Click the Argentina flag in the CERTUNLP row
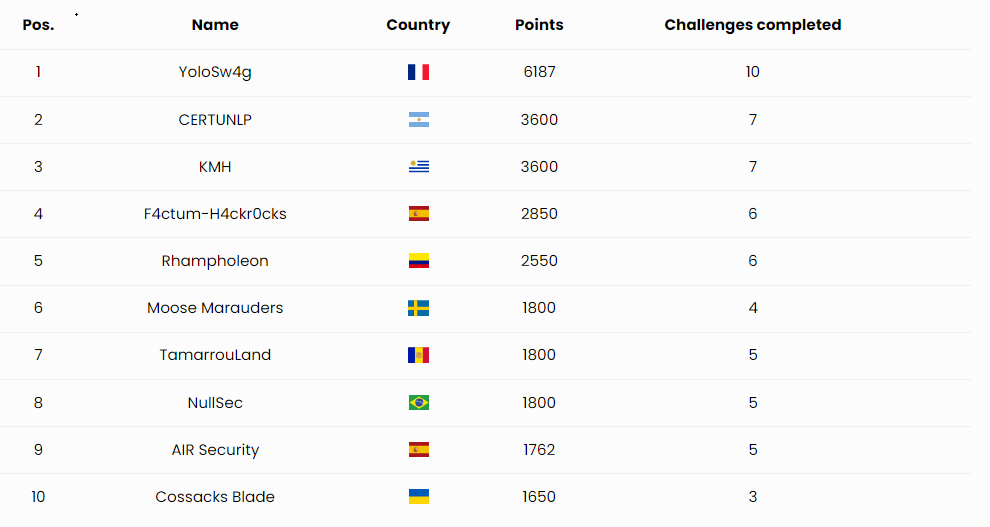The height and width of the screenshot is (527, 990). (418, 120)
